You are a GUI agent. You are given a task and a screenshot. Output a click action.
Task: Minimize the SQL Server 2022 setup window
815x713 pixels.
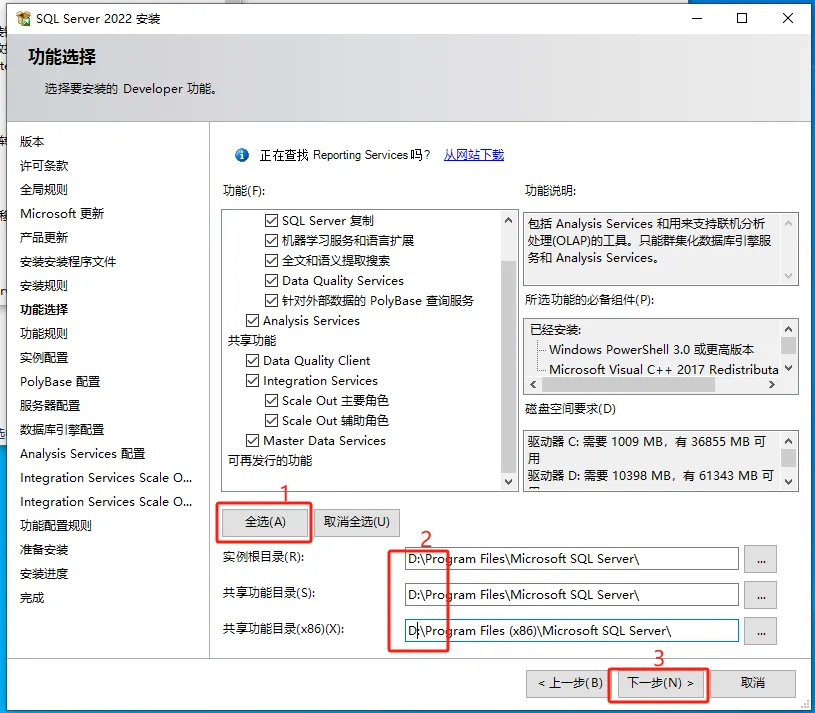697,18
